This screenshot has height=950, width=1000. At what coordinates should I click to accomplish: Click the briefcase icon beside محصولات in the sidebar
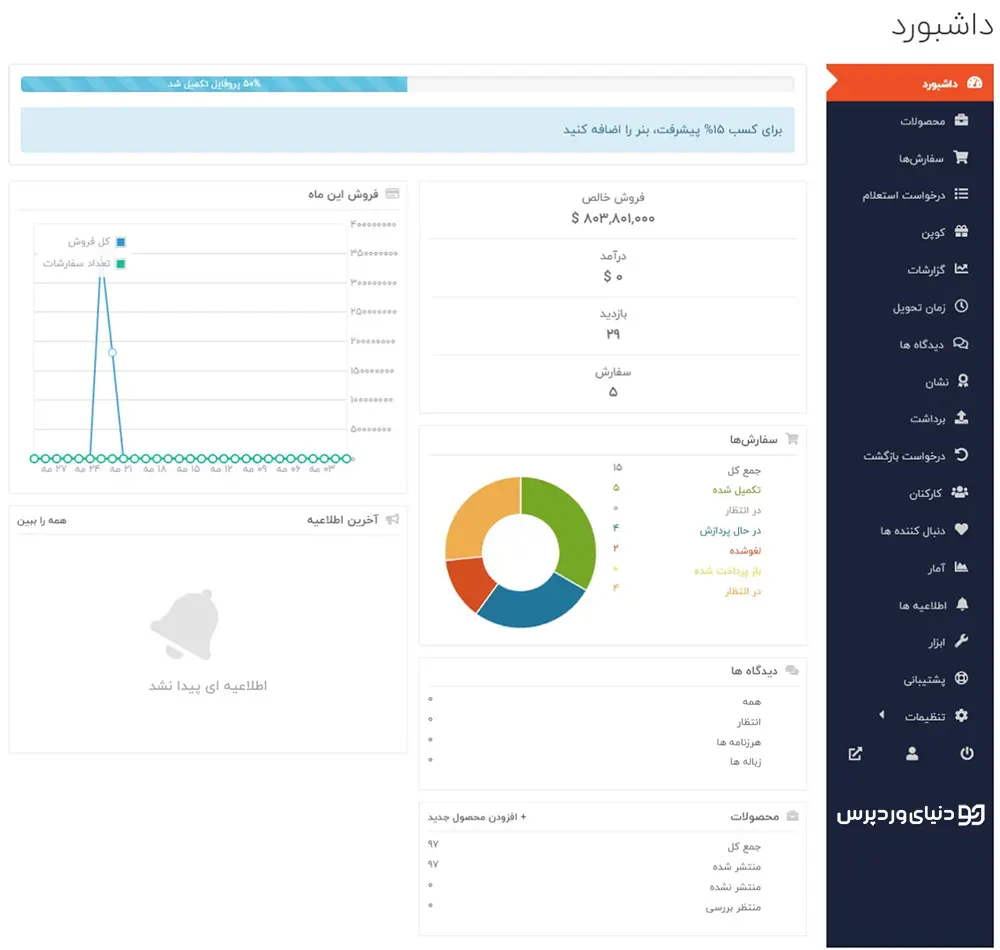point(961,120)
